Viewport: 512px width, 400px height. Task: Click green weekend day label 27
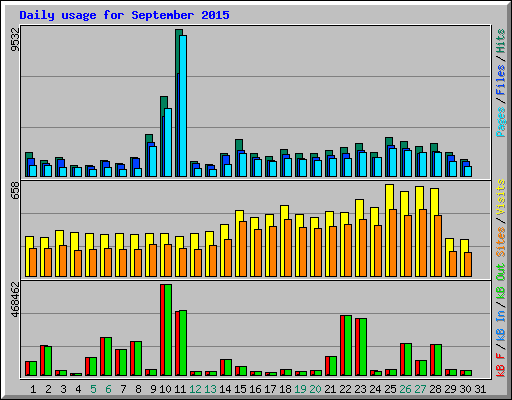(x=420, y=389)
